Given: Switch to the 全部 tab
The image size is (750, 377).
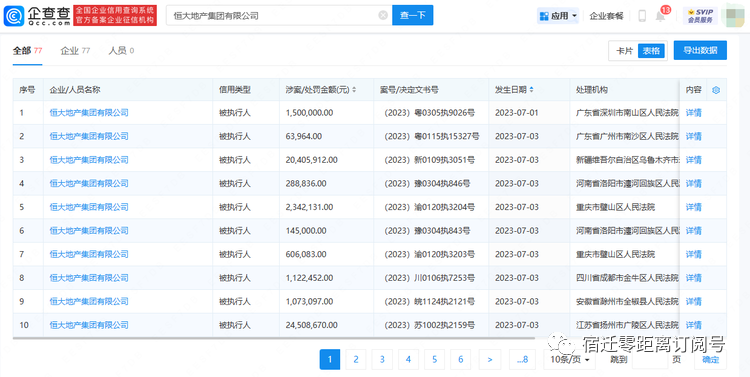Looking at the screenshot, I should click(27, 51).
